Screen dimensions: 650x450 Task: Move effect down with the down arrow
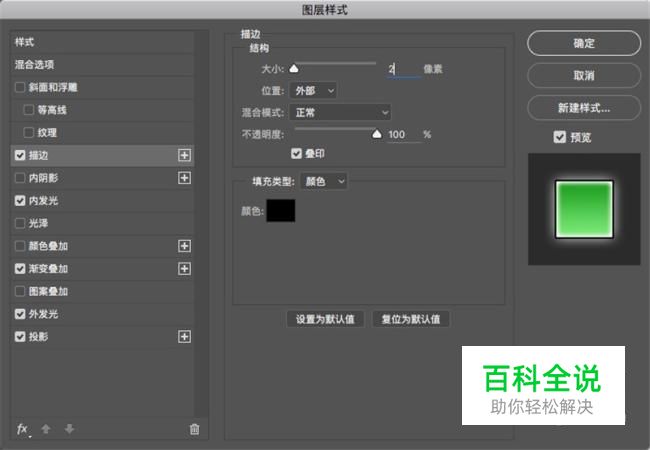tap(69, 429)
